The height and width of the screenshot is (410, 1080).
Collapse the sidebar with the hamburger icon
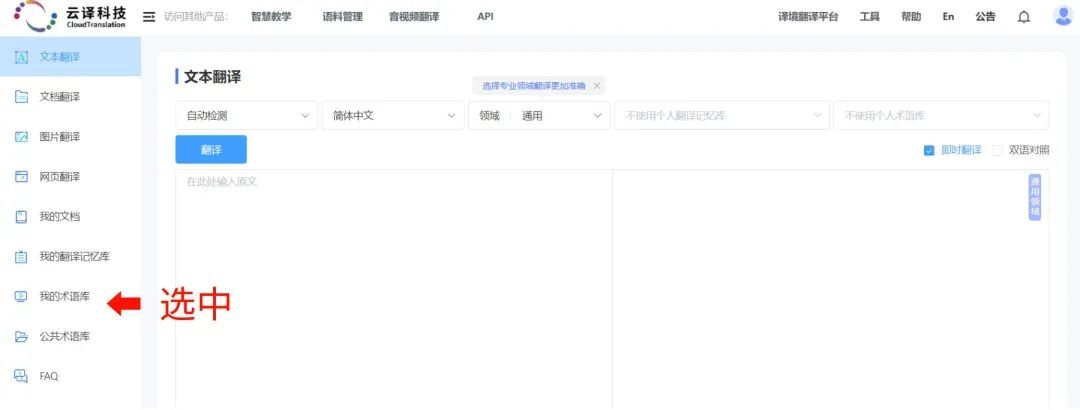tap(149, 17)
